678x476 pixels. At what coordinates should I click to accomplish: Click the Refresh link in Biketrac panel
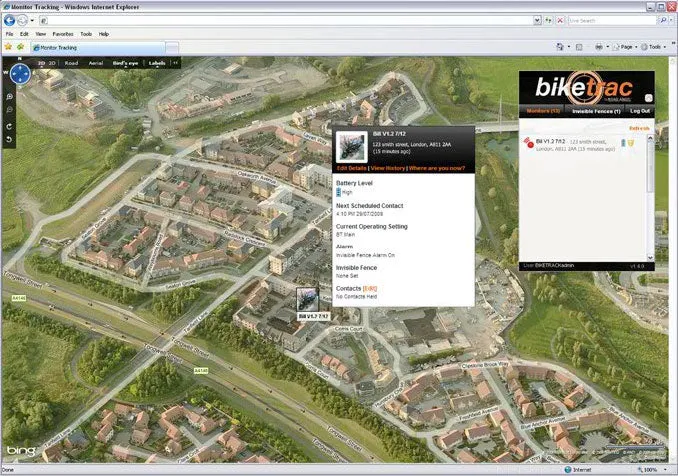[639, 128]
